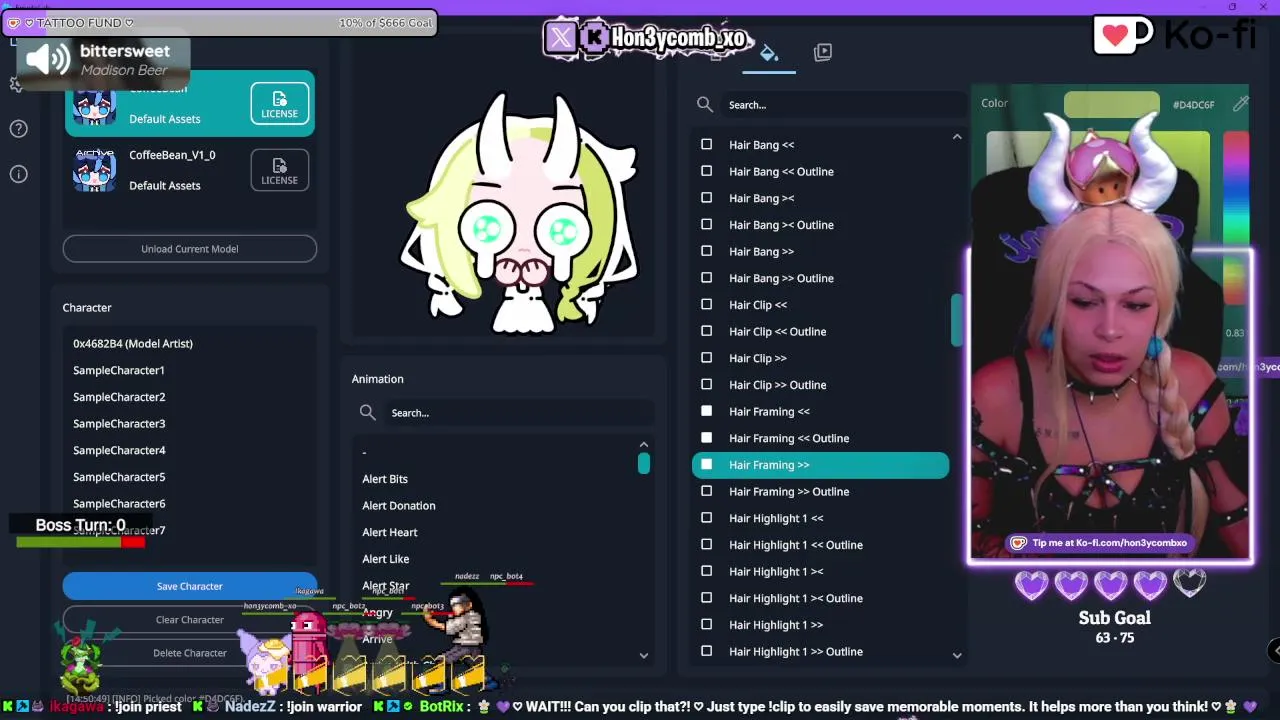Click the animation list scrollbar thumb
This screenshot has width=1280, height=720.
pyautogui.click(x=644, y=463)
